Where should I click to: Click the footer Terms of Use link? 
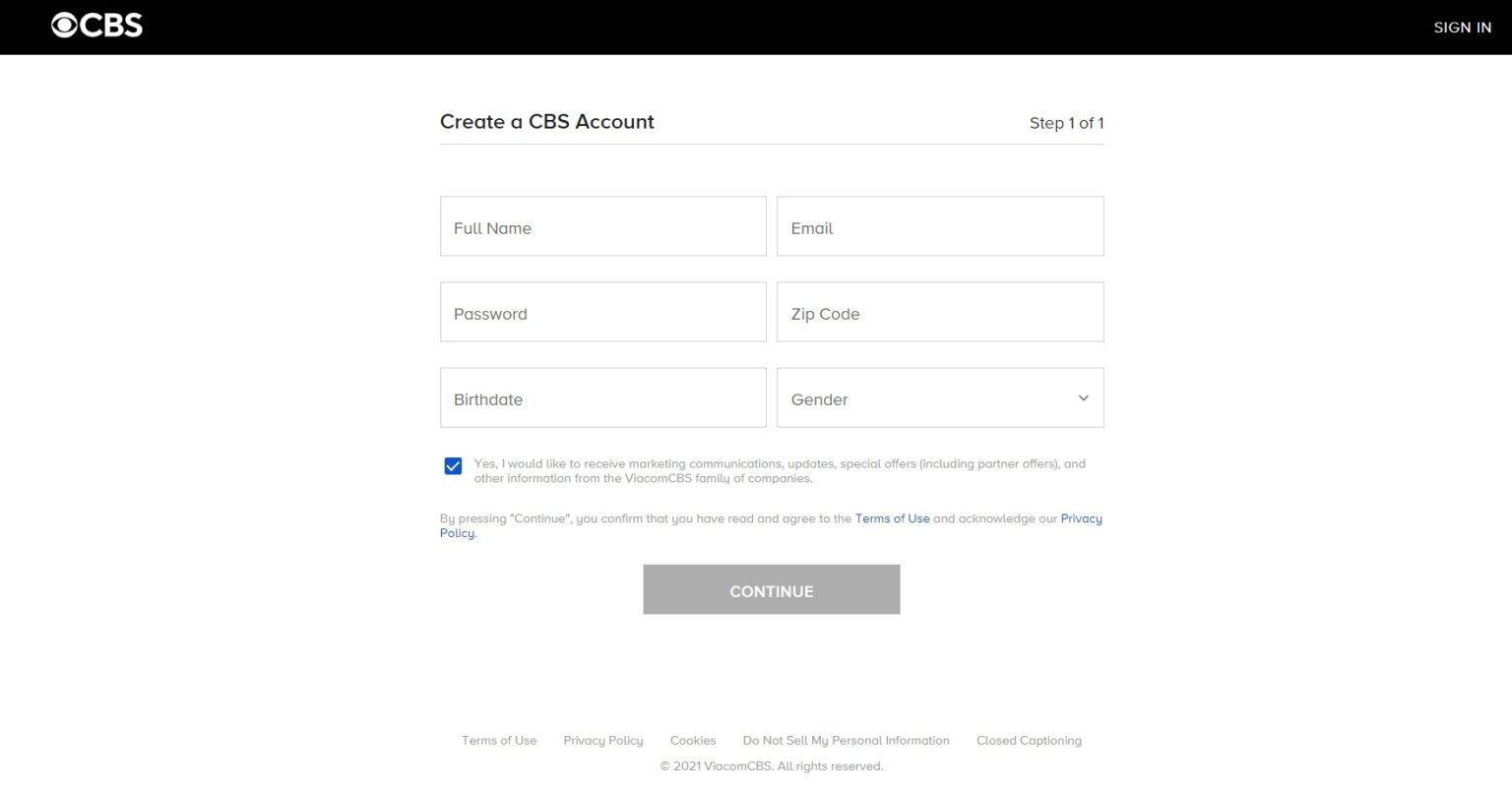point(499,741)
